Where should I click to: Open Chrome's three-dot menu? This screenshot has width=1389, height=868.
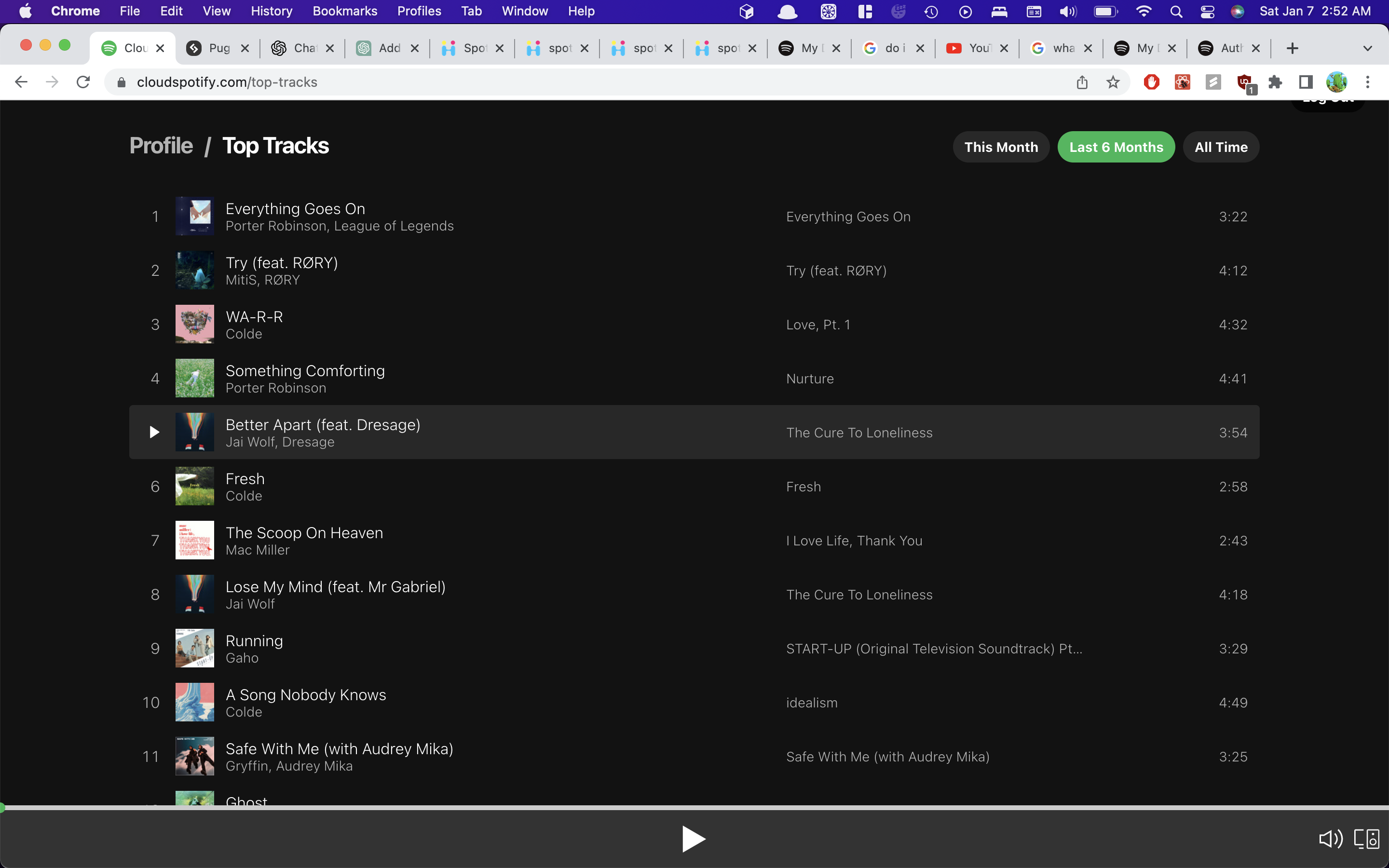pyautogui.click(x=1368, y=82)
